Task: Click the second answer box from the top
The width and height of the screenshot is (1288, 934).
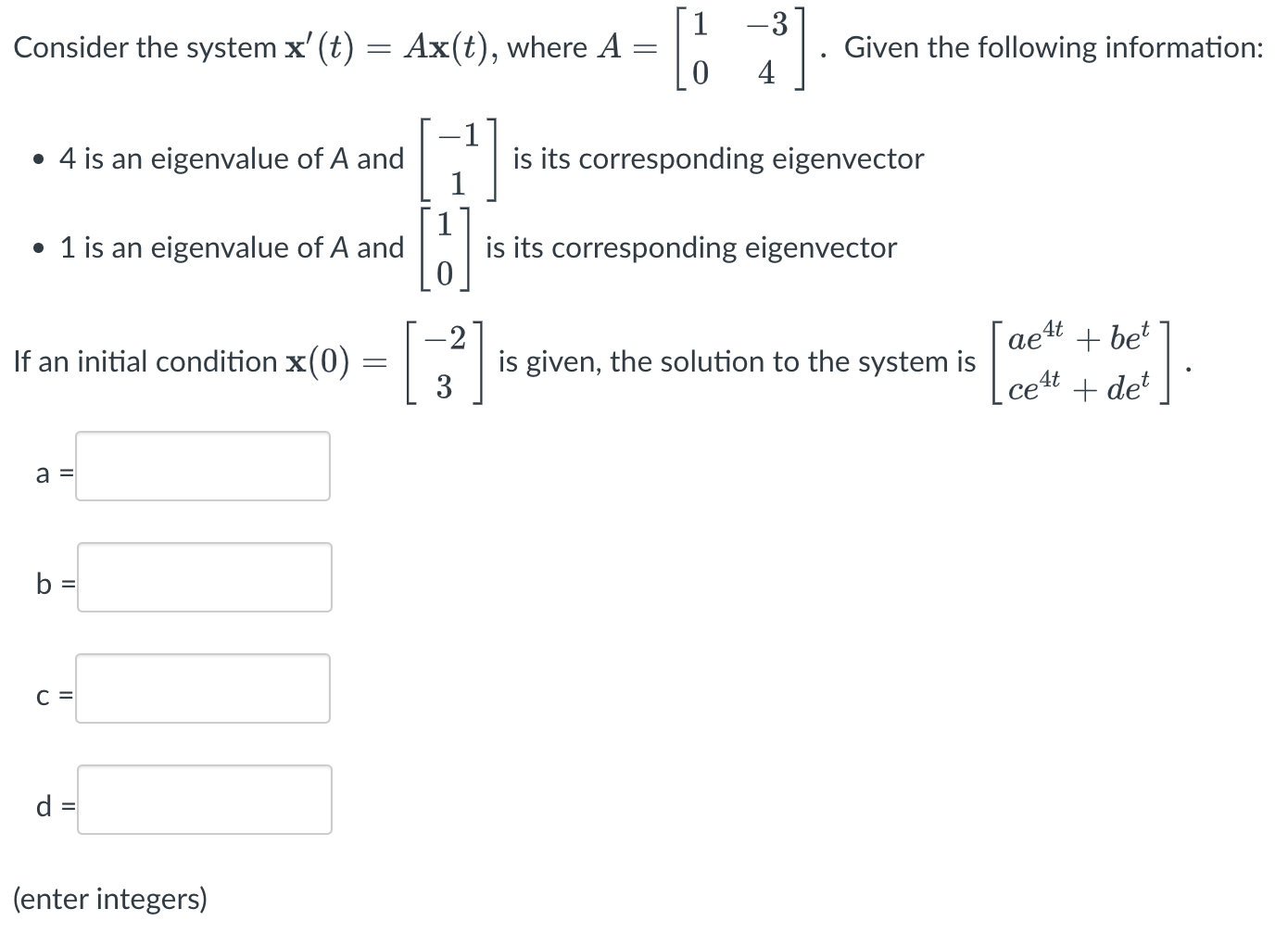Action: pos(204,577)
